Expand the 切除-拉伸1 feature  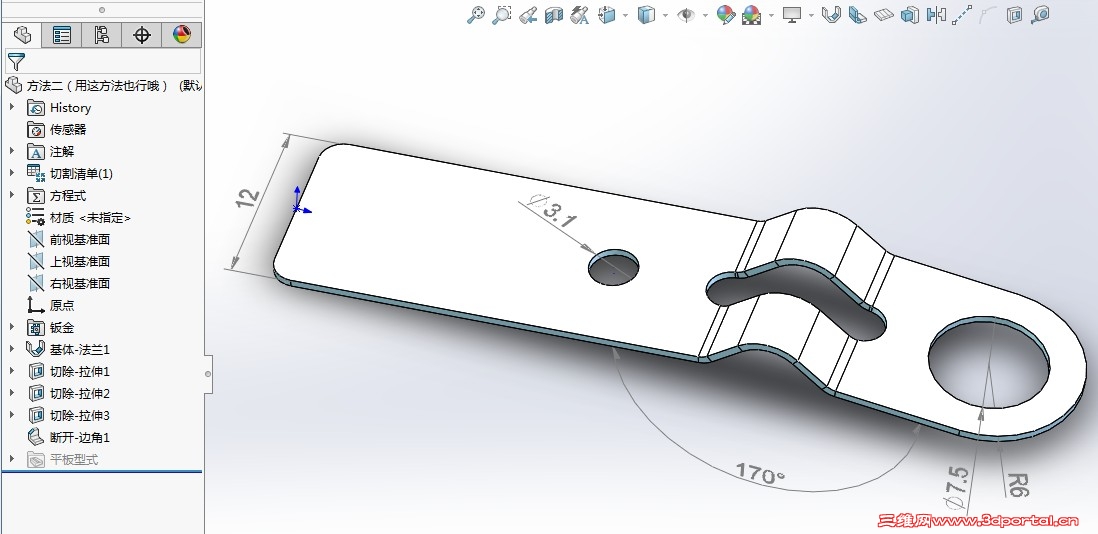(x=11, y=370)
